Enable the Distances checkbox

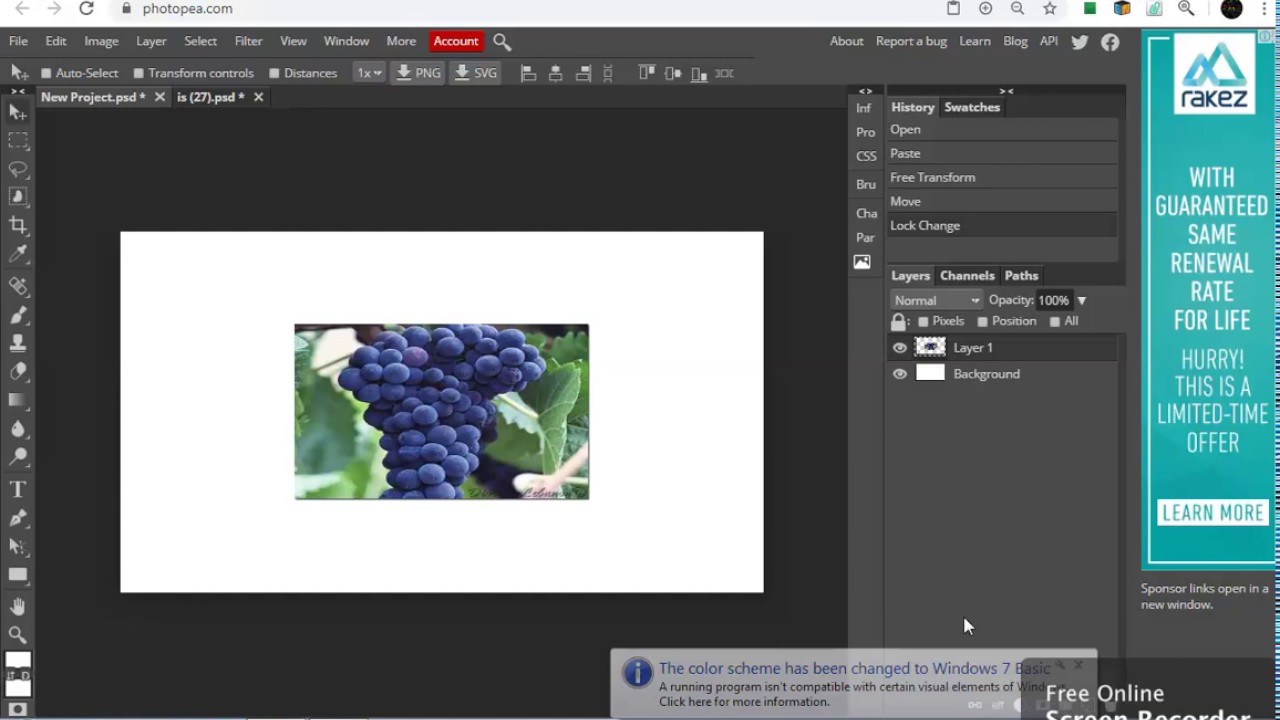(274, 73)
